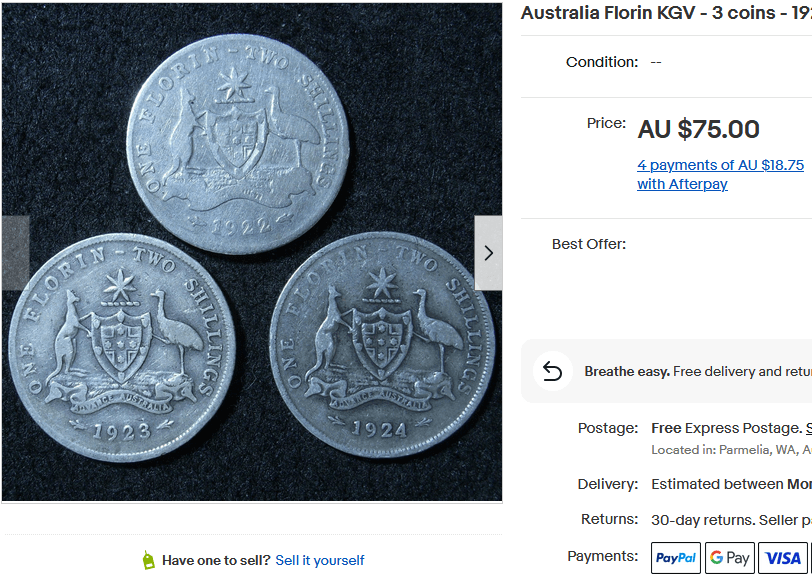Click the green sell tag icon

click(x=149, y=560)
